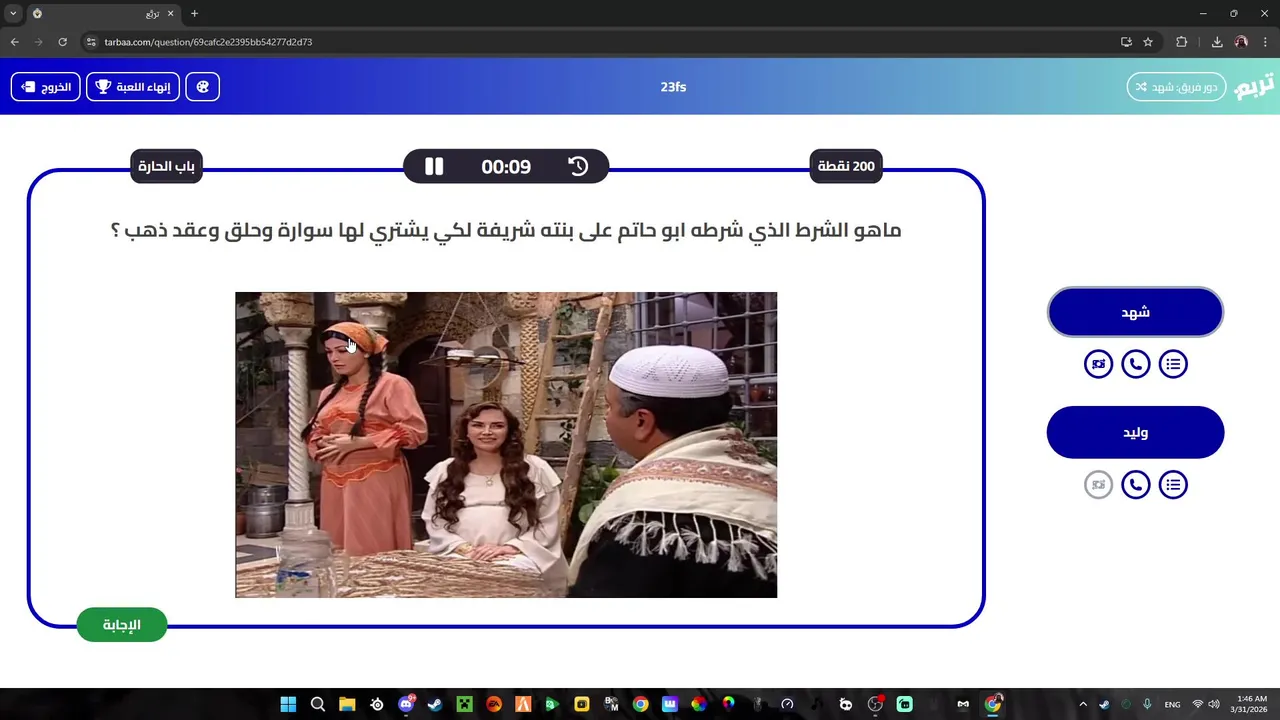Click the 00:09 timer readout
This screenshot has height=720, width=1280.
[506, 167]
